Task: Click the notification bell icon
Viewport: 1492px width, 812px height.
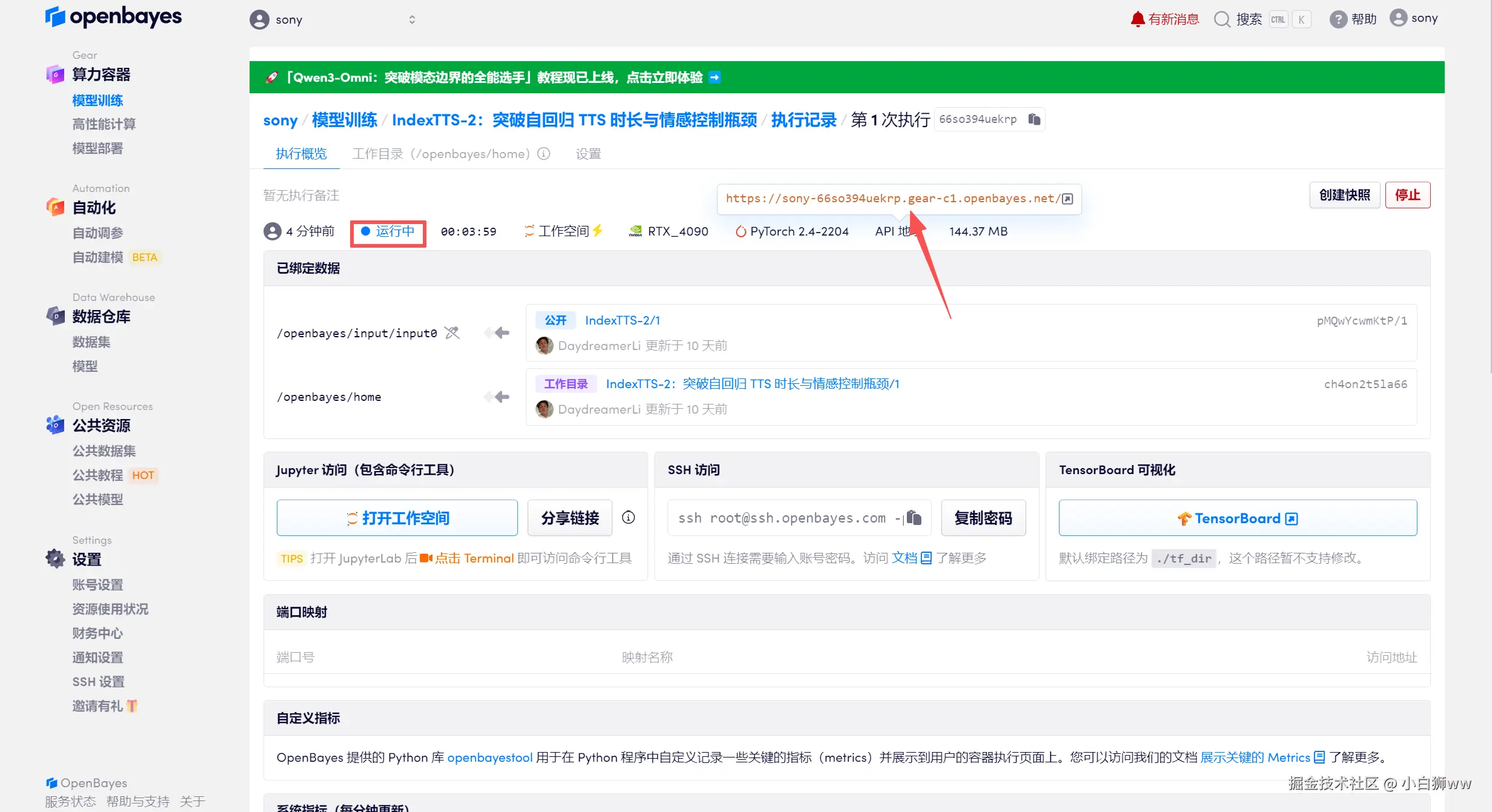Action: tap(1138, 19)
